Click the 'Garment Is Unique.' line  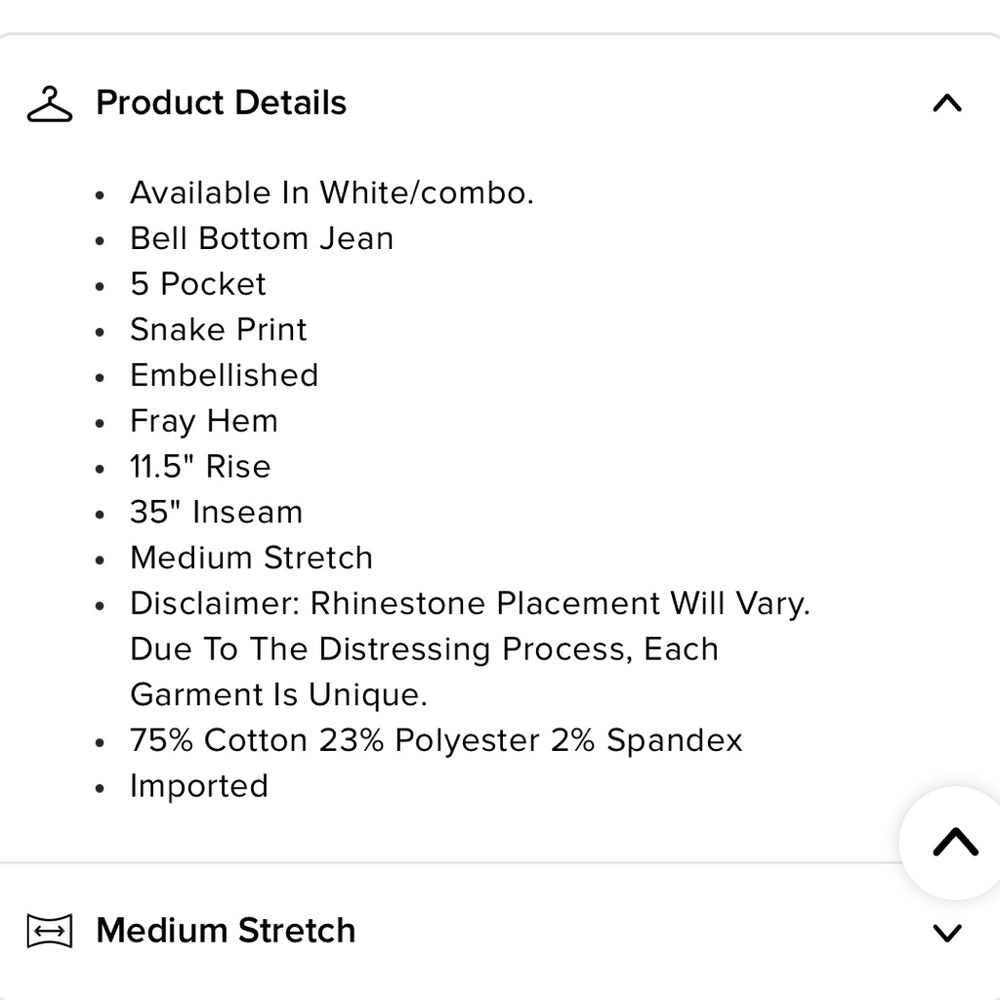pos(279,695)
